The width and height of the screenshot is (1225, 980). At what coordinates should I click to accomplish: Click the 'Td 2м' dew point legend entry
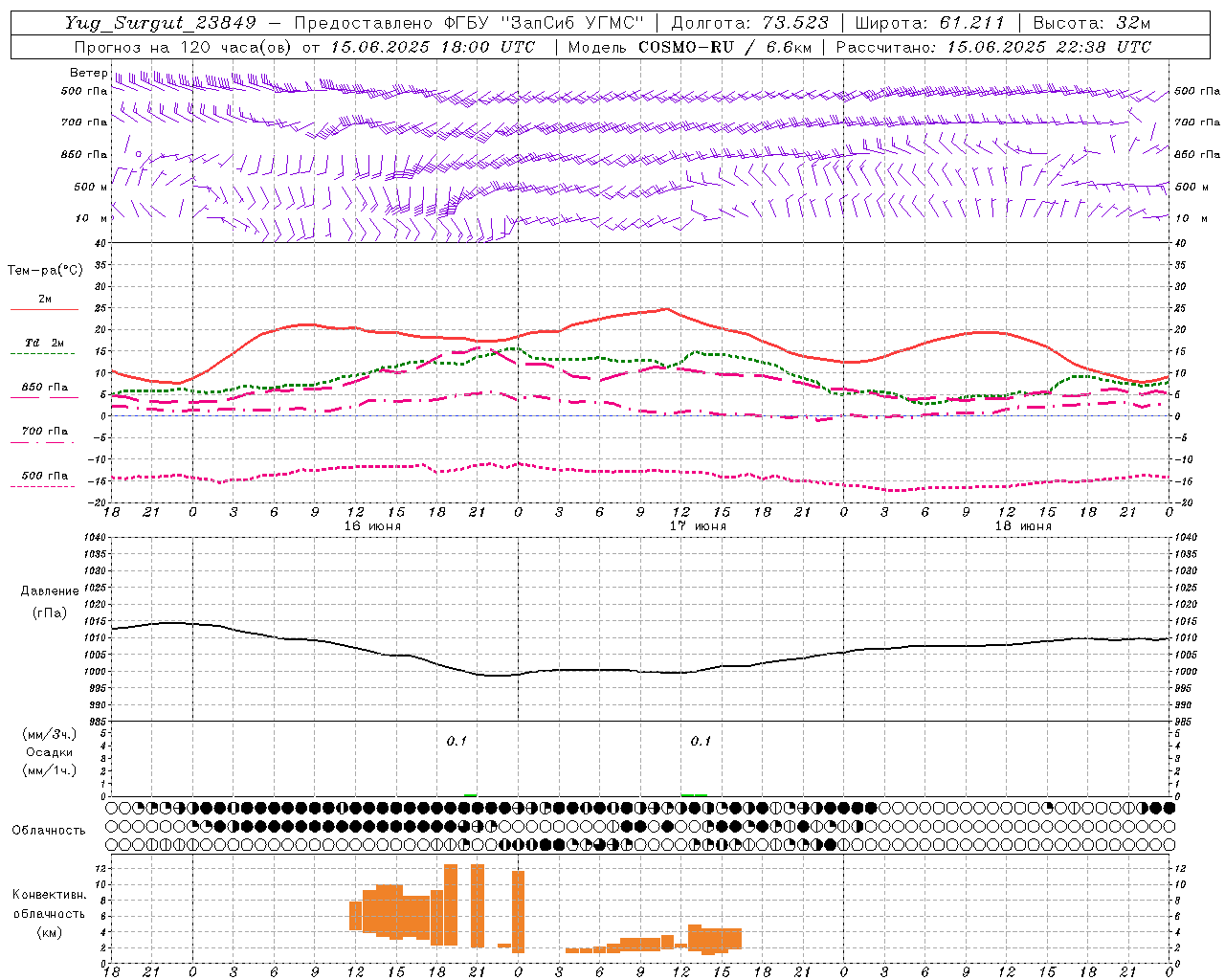[x=44, y=343]
